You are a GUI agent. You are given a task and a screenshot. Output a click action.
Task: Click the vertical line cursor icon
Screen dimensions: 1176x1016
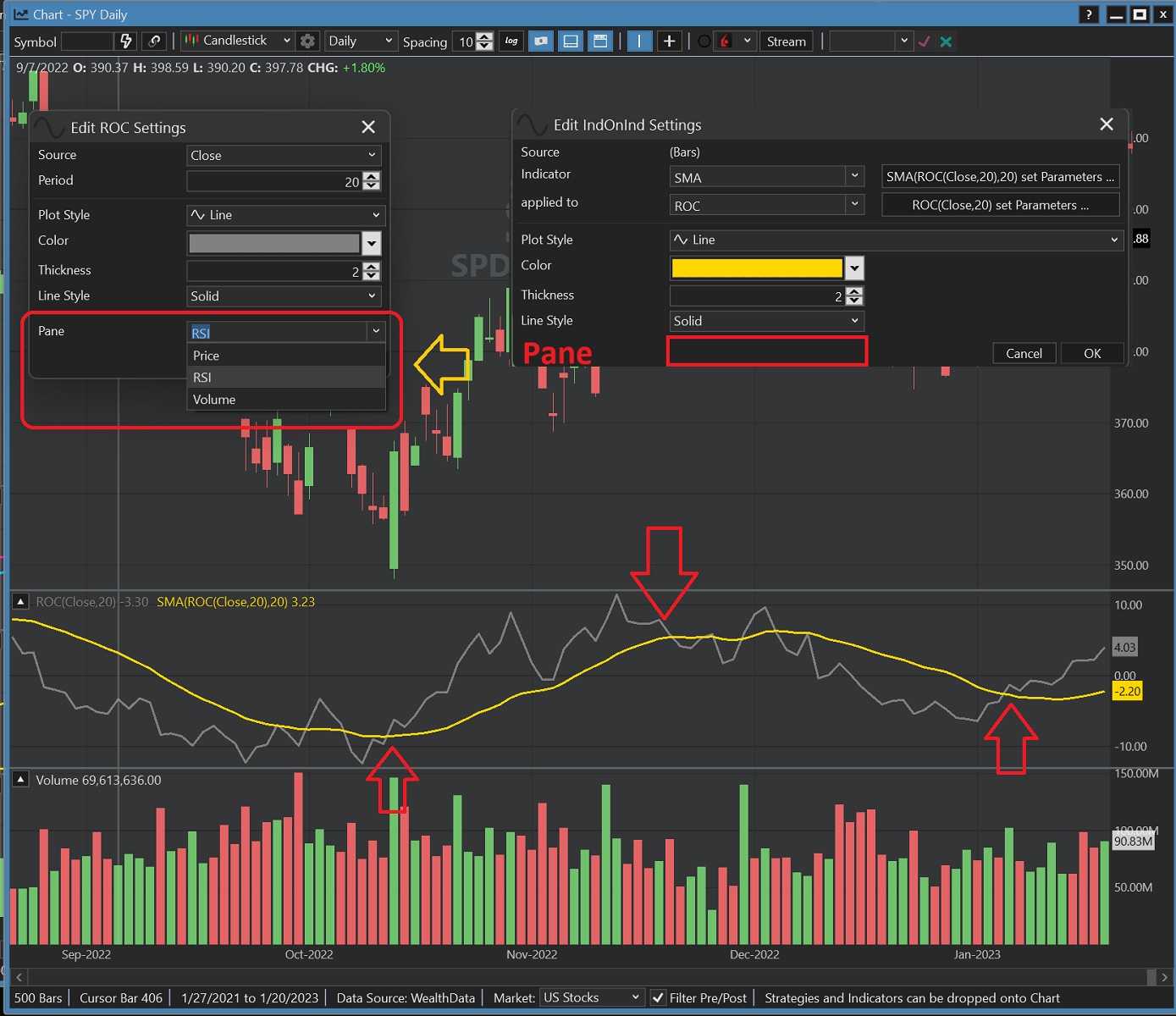pyautogui.click(x=639, y=41)
